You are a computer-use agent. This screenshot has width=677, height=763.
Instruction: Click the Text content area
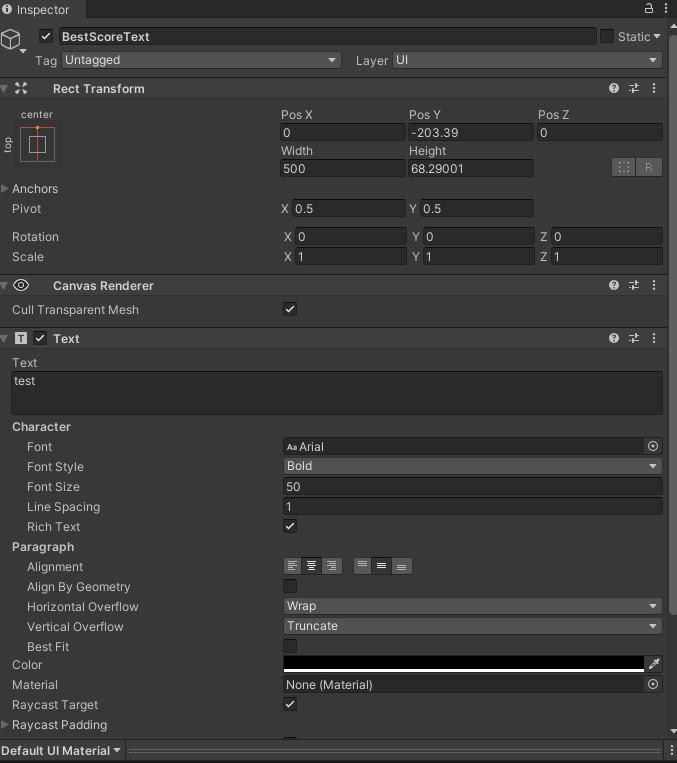click(x=337, y=393)
